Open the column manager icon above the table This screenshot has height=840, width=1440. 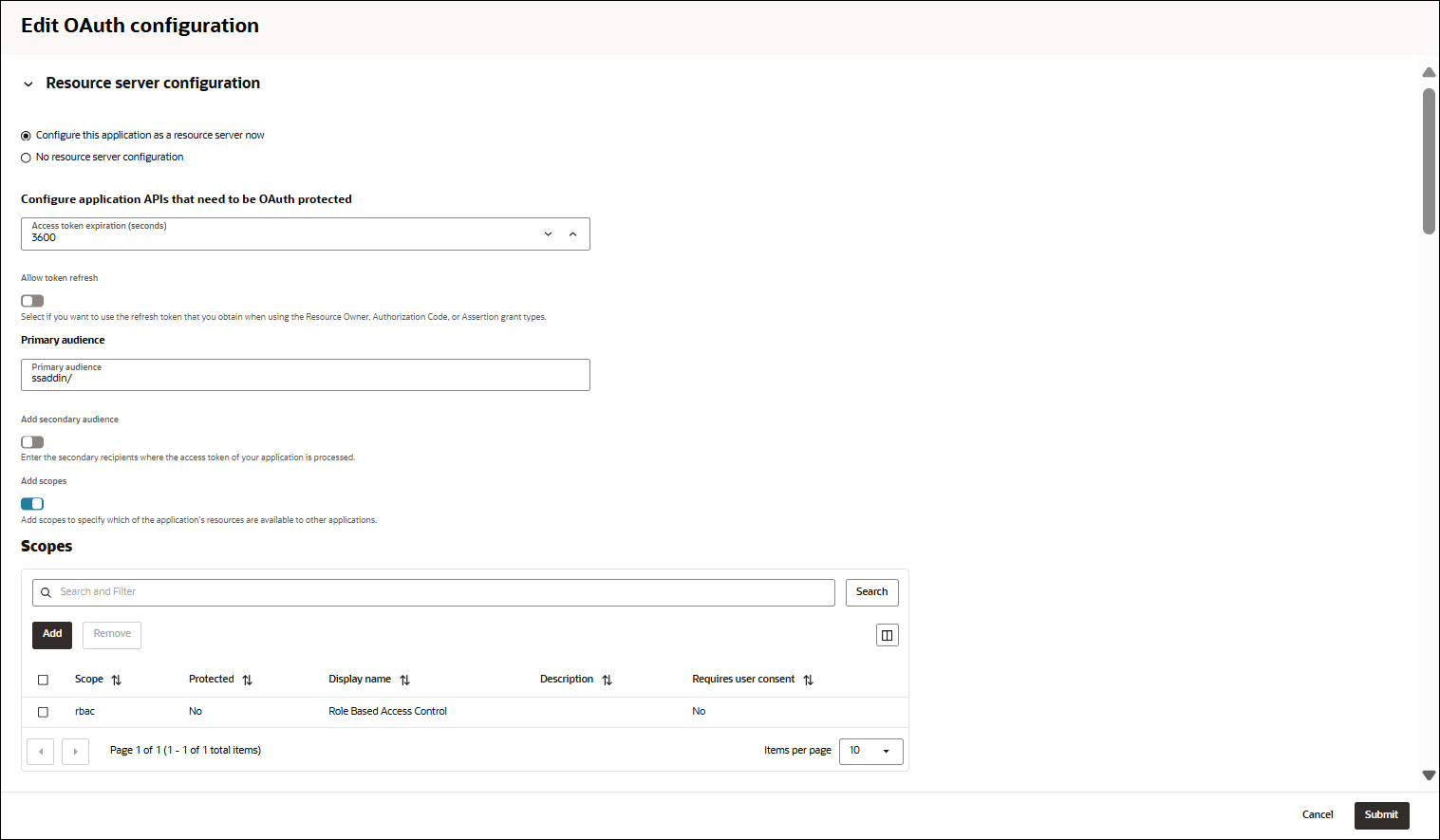(x=887, y=634)
